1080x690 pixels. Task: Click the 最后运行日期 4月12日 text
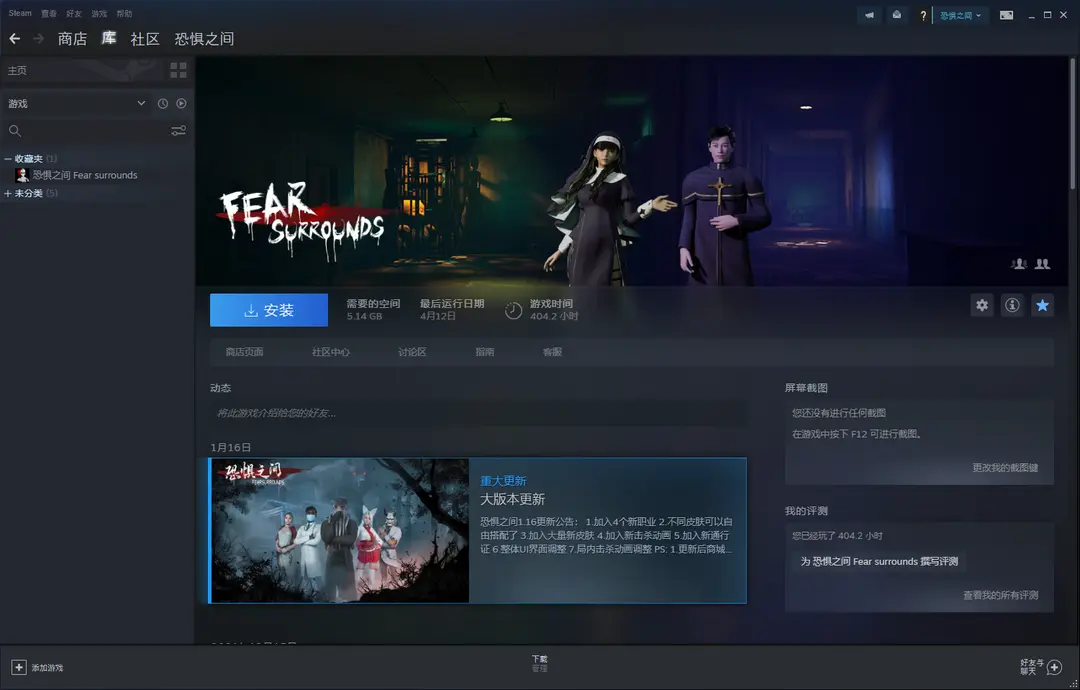[452, 310]
